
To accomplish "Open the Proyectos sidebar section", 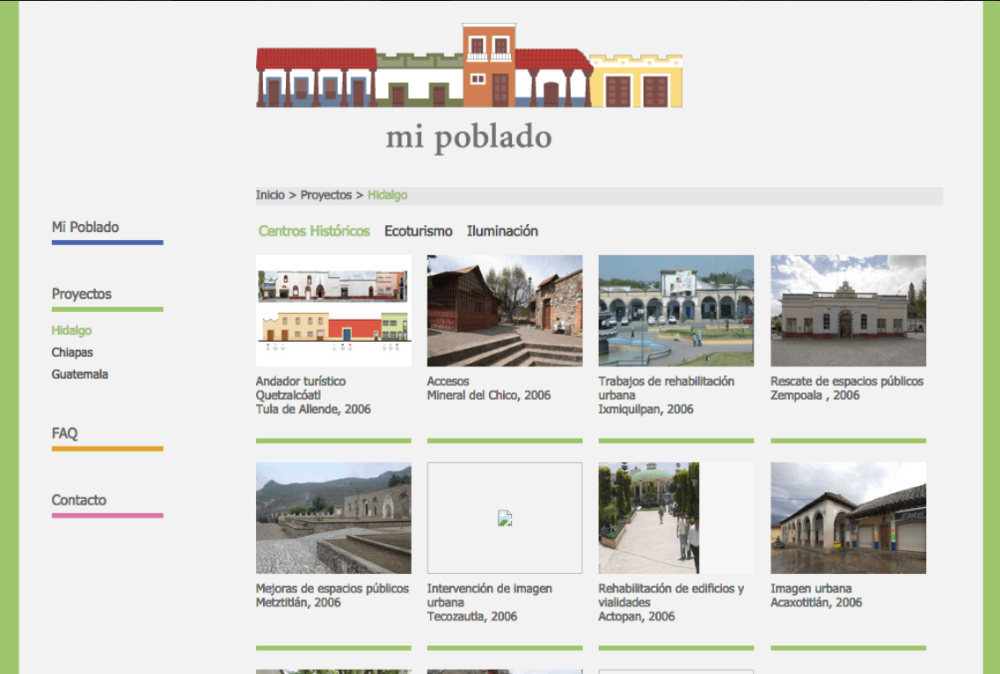I will click(x=82, y=294).
